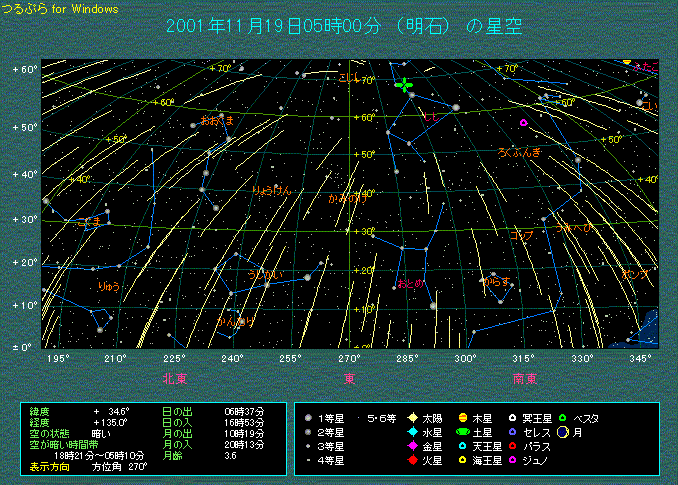
Task: Click the おおぐま constellation label
Action: (x=217, y=120)
